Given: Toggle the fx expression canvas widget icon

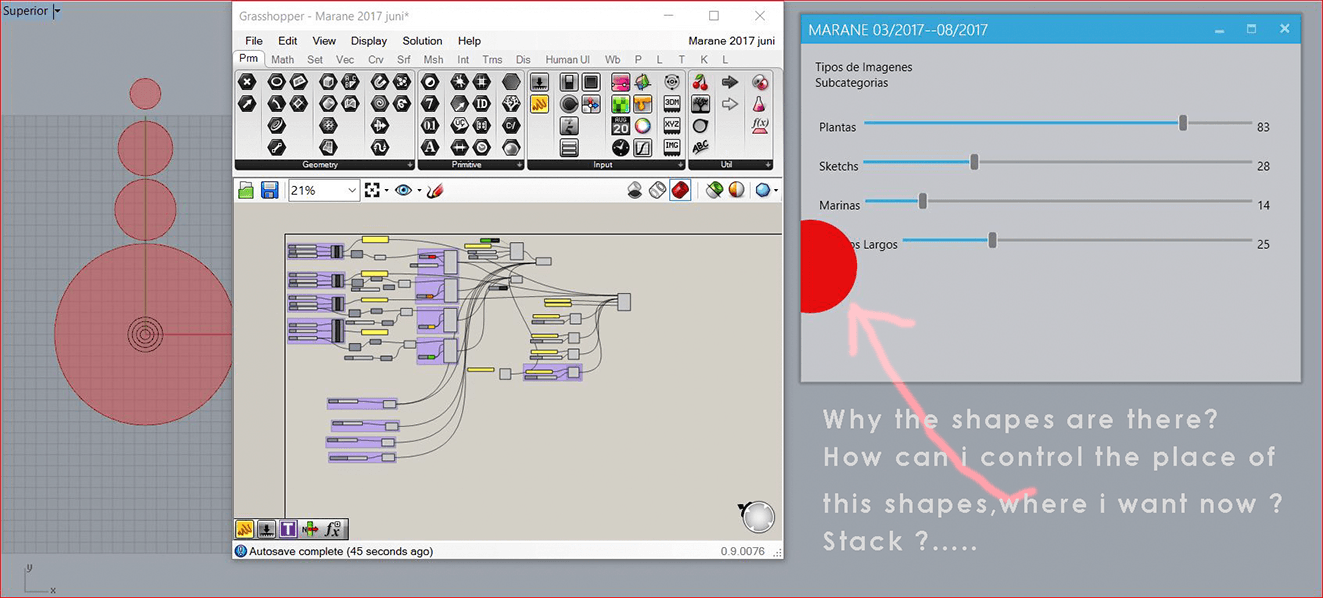Looking at the screenshot, I should [334, 529].
